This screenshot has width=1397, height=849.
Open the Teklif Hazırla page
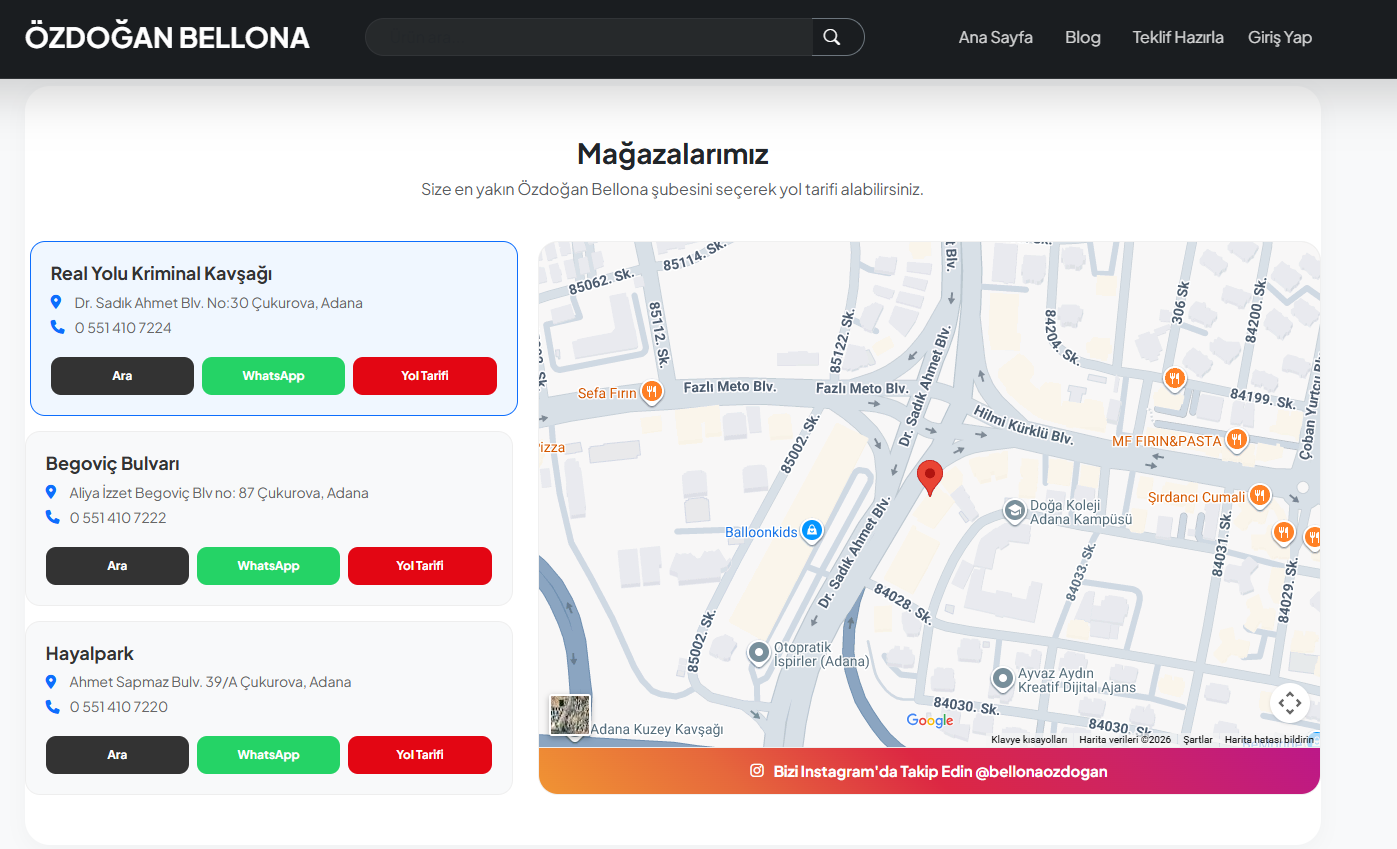coord(1177,38)
